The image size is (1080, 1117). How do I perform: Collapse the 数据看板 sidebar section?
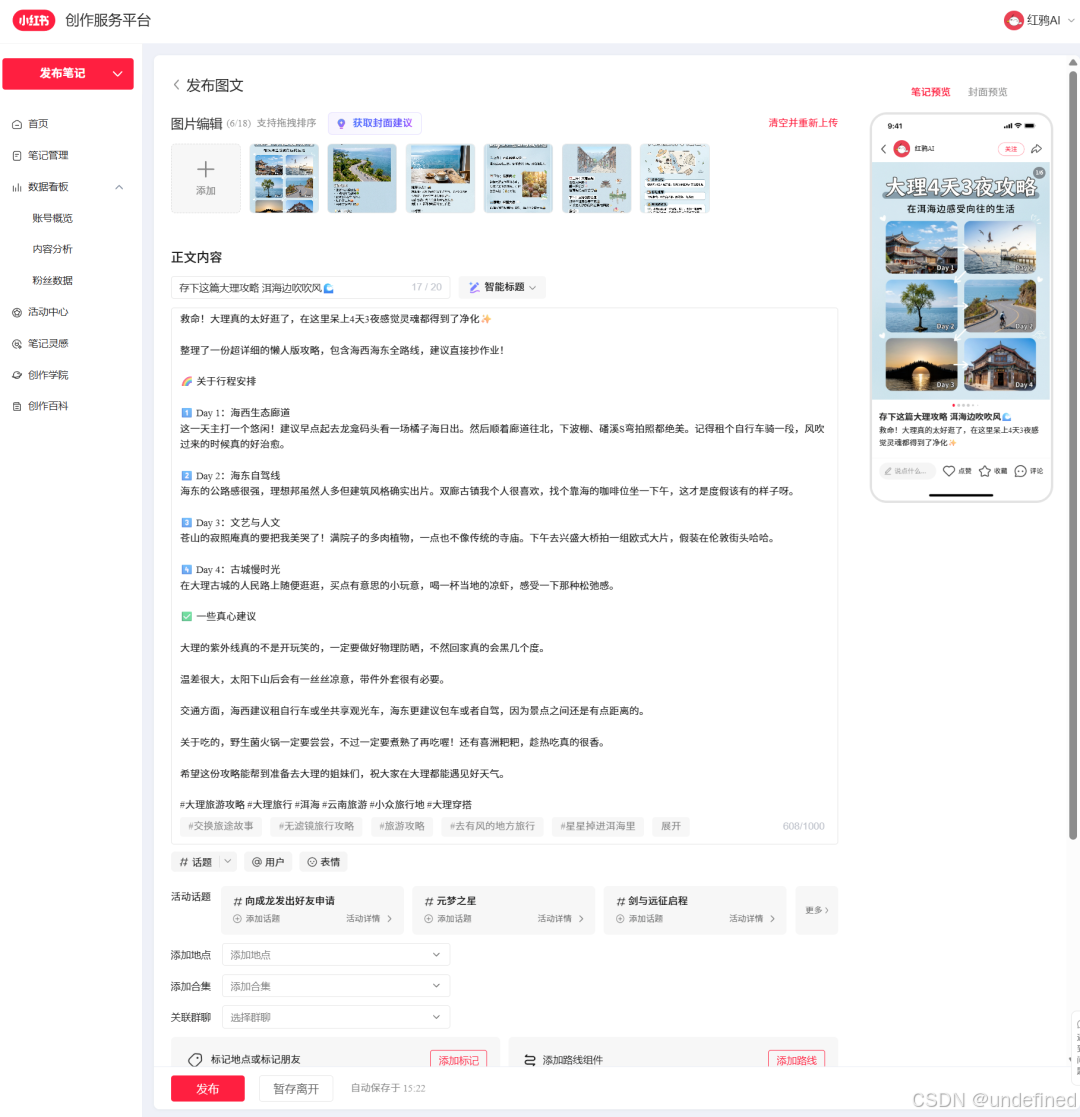(118, 186)
